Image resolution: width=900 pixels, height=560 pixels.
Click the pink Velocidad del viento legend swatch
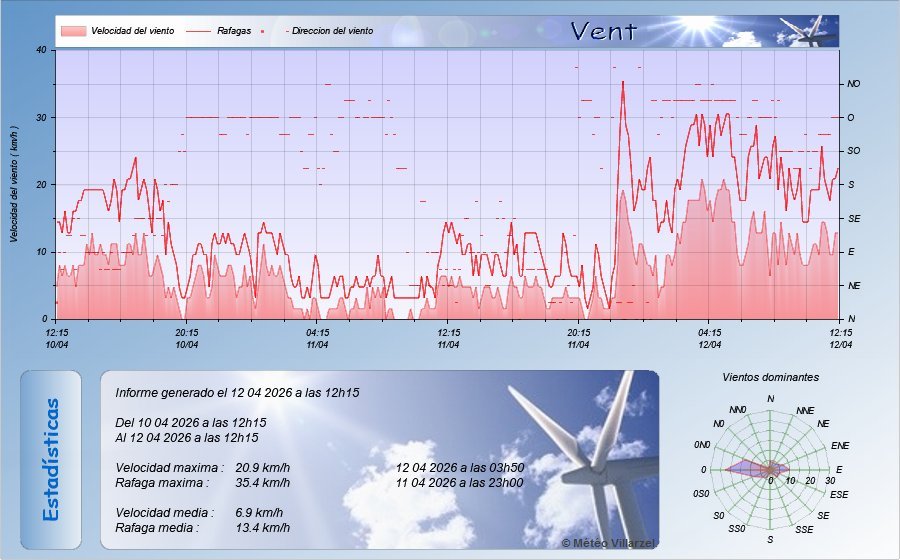click(x=73, y=31)
